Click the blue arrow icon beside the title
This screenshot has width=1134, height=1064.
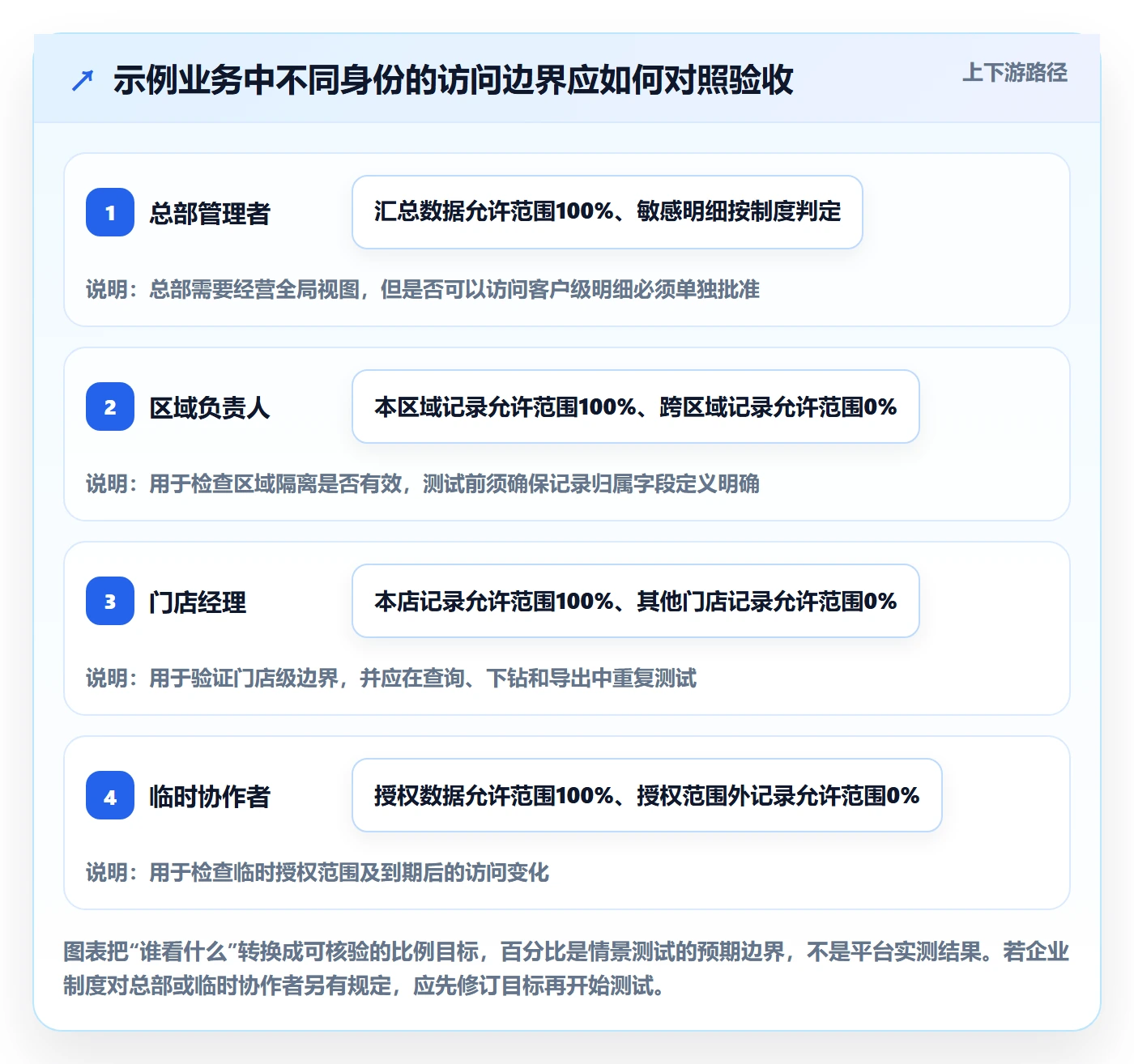pyautogui.click(x=83, y=80)
